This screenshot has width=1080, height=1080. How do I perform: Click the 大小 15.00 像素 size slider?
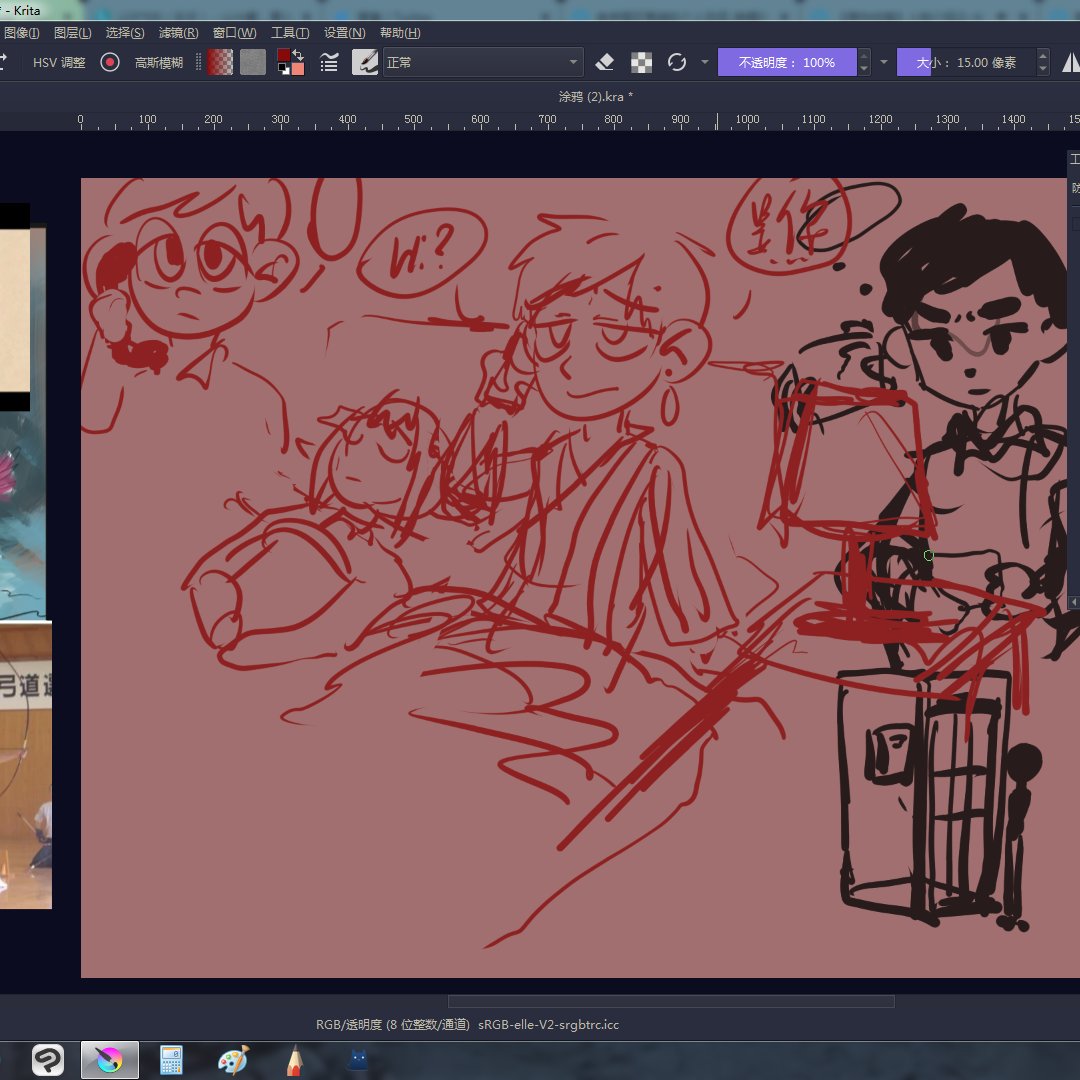pos(966,62)
